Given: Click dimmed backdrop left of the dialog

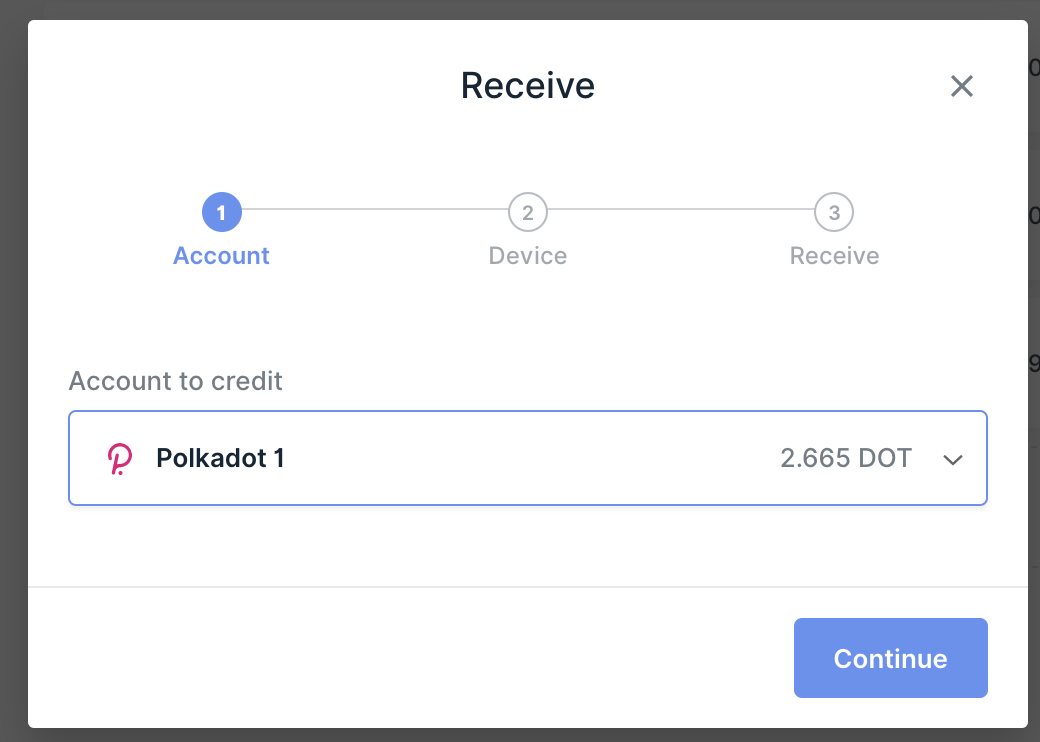Looking at the screenshot, I should [13, 371].
